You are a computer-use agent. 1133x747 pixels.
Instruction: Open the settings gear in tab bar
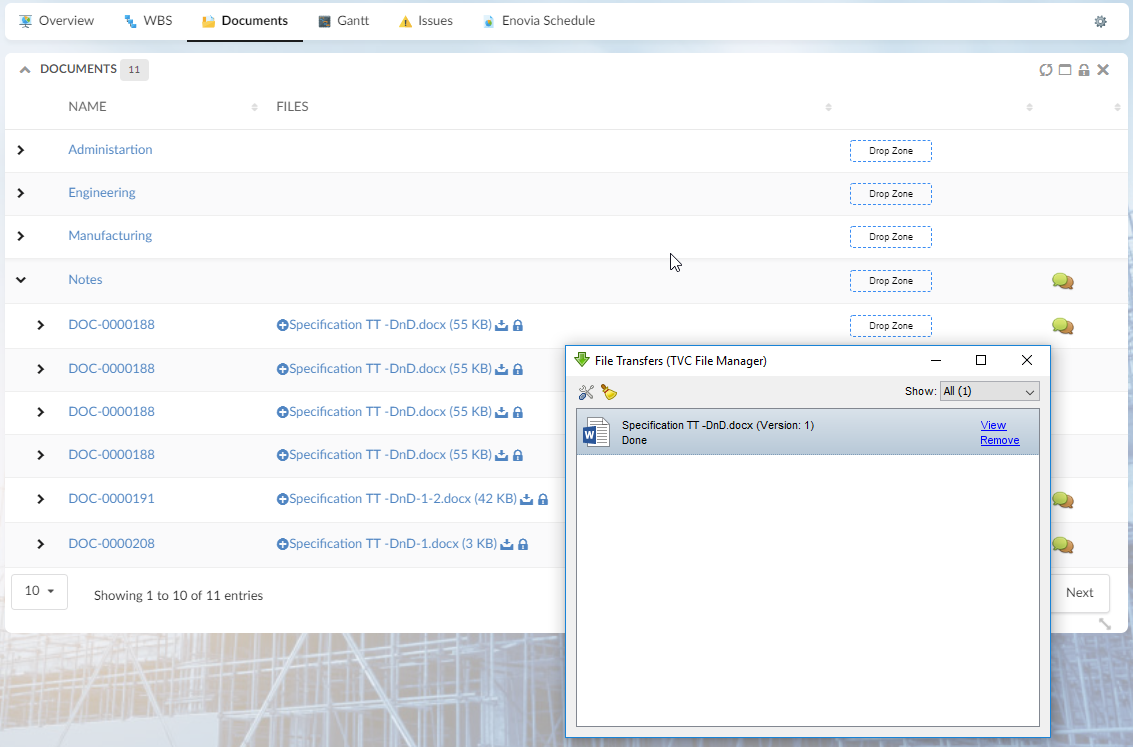pyautogui.click(x=1100, y=21)
